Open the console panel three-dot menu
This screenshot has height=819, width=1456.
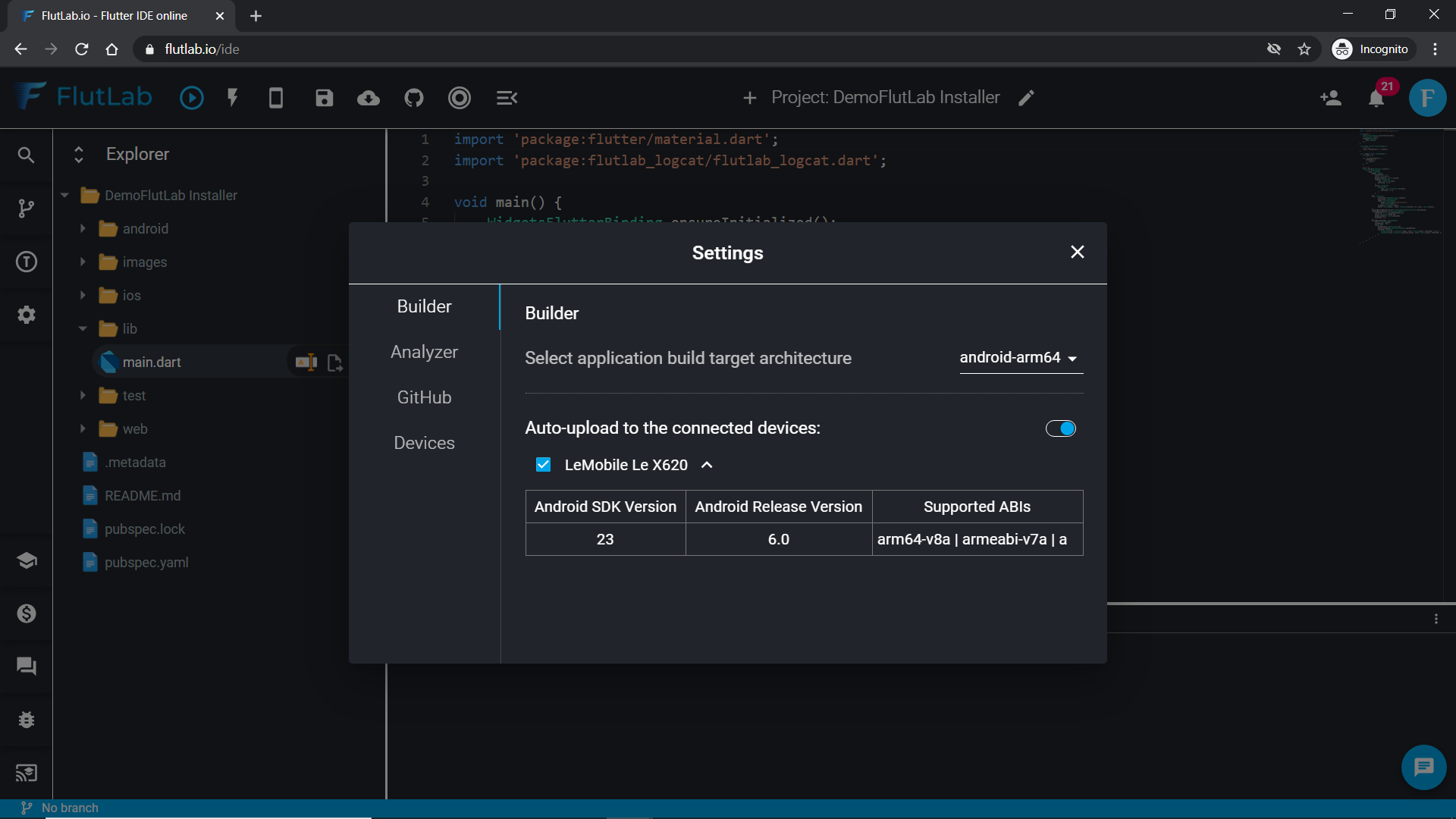[x=1436, y=619]
